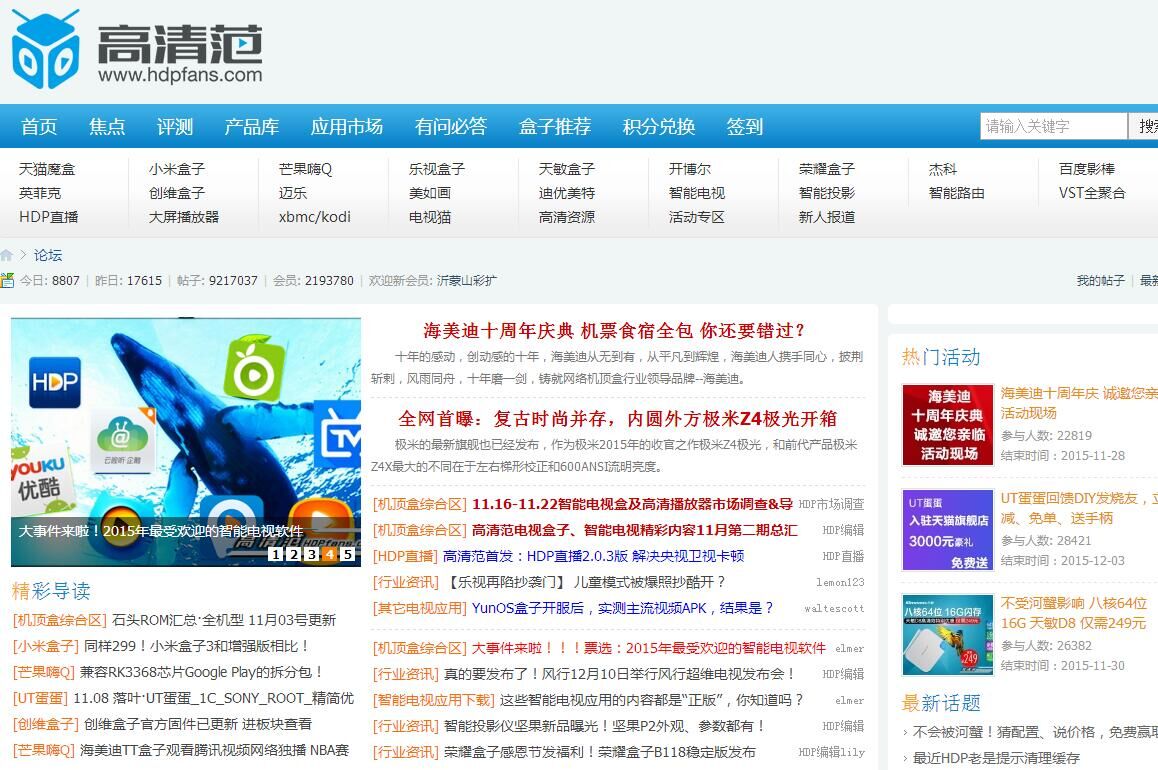
Task: Open the 荣耀盒子 category link
Action: (827, 169)
